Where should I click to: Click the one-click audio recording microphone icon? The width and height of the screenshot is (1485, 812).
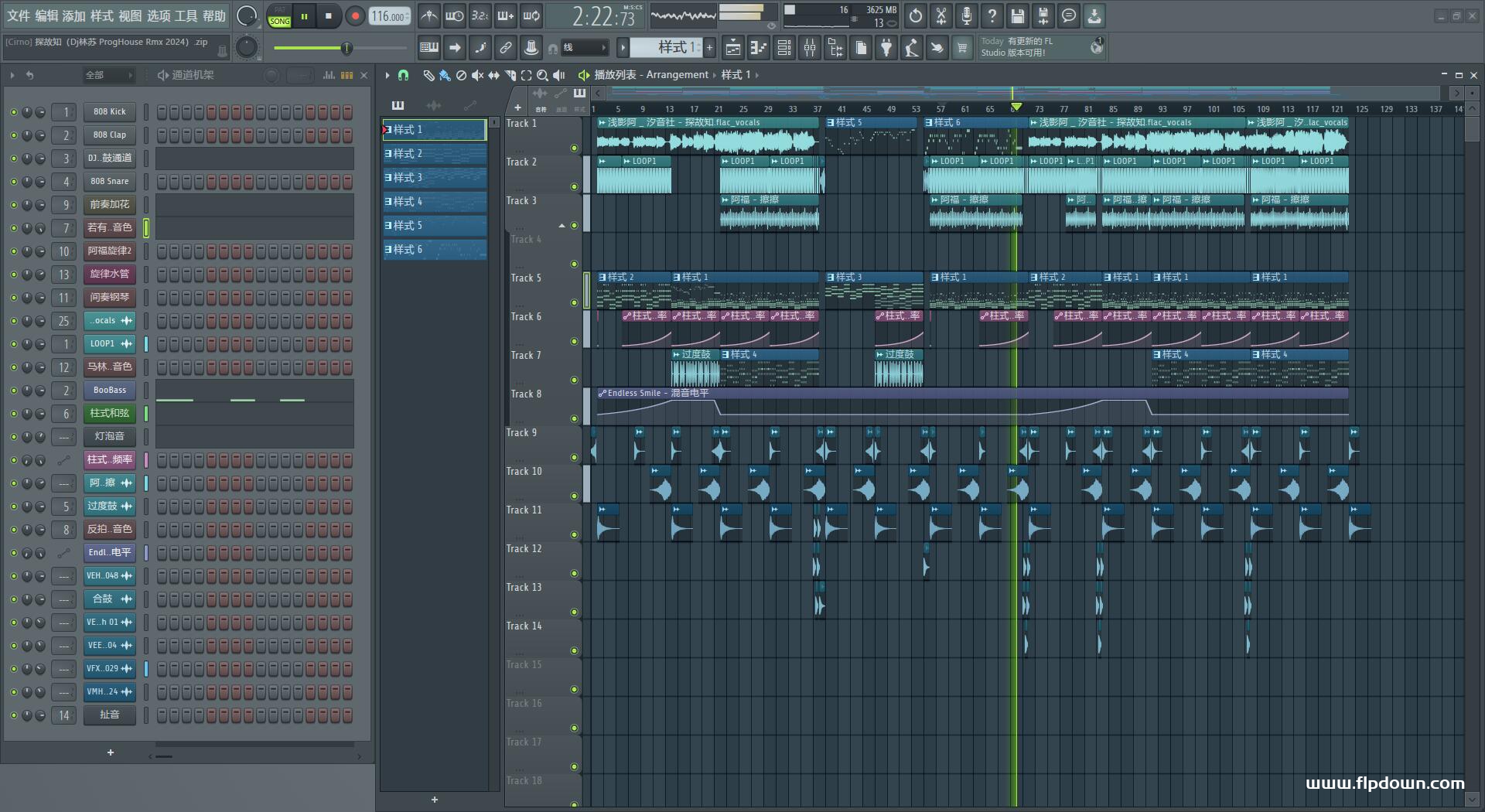[x=967, y=15]
